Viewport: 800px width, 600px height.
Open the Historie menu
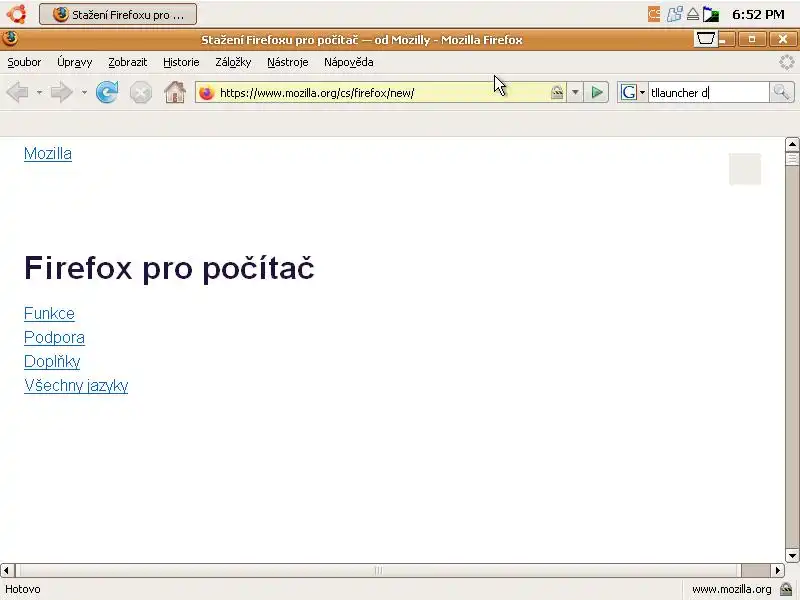click(181, 62)
